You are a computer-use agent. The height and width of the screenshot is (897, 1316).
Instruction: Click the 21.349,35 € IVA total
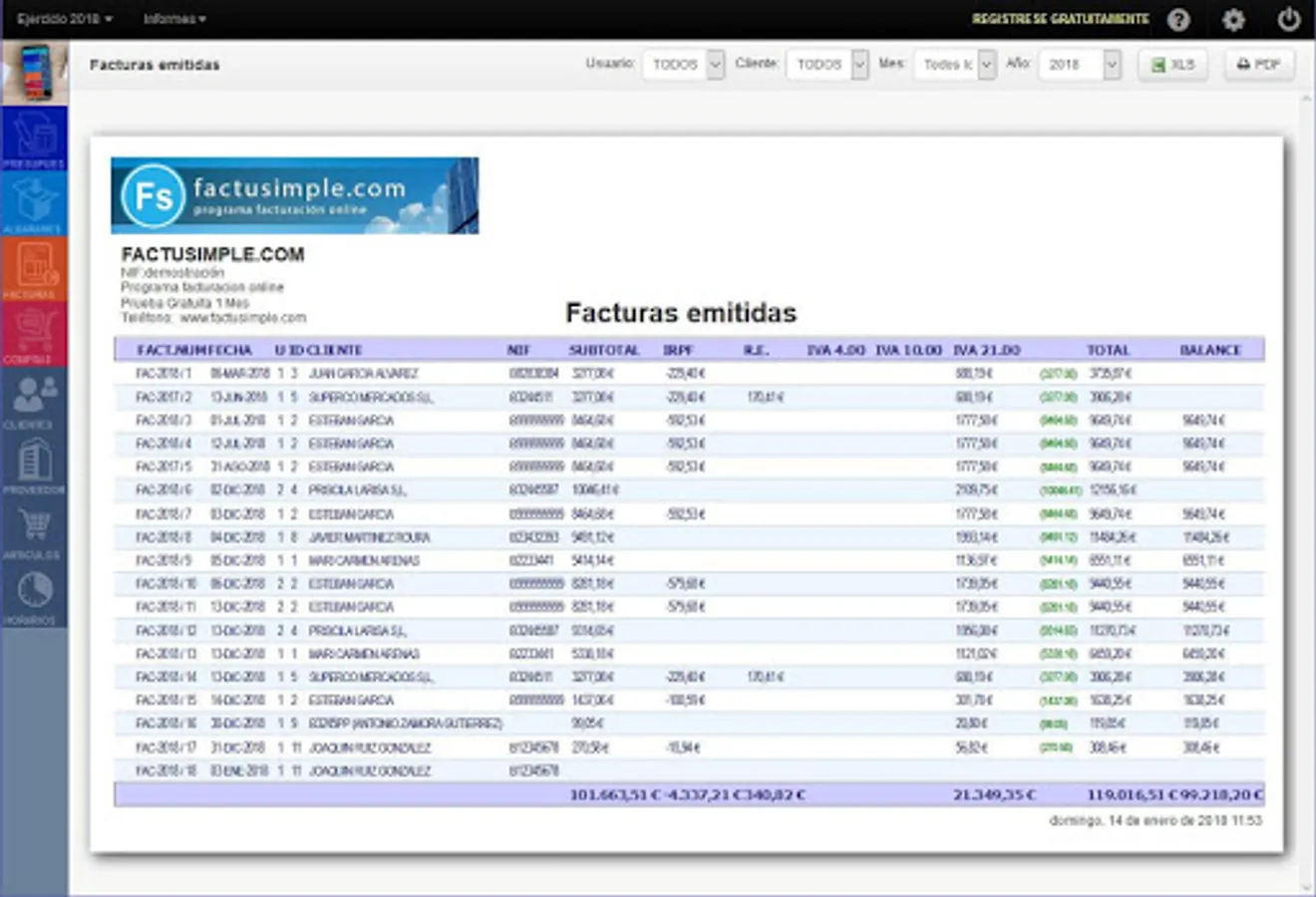click(994, 794)
